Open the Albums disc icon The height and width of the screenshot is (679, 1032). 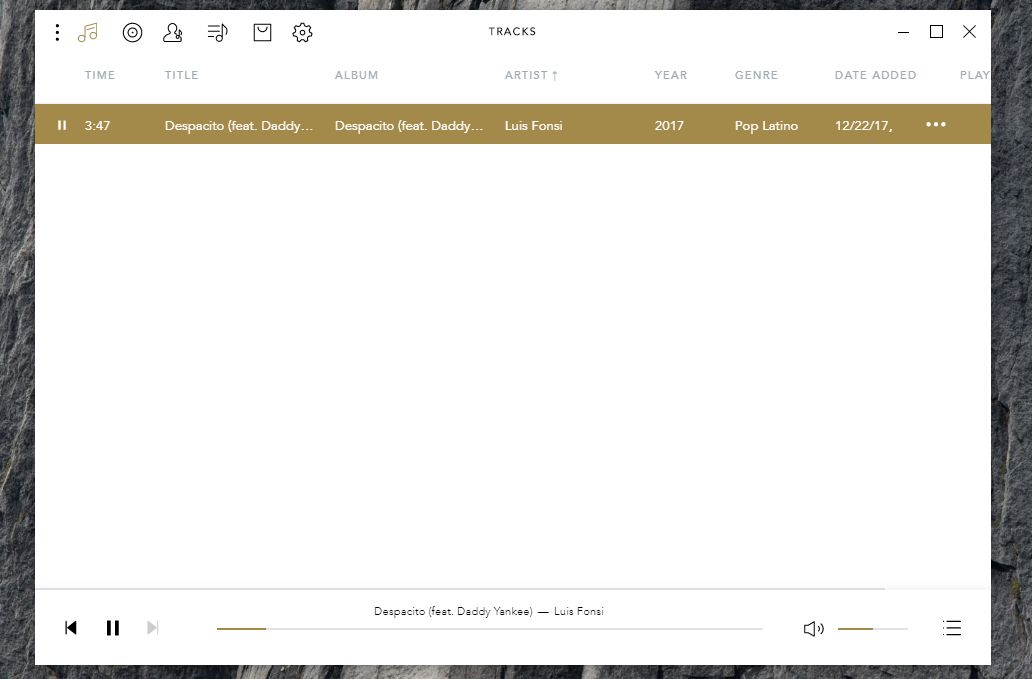[x=132, y=32]
